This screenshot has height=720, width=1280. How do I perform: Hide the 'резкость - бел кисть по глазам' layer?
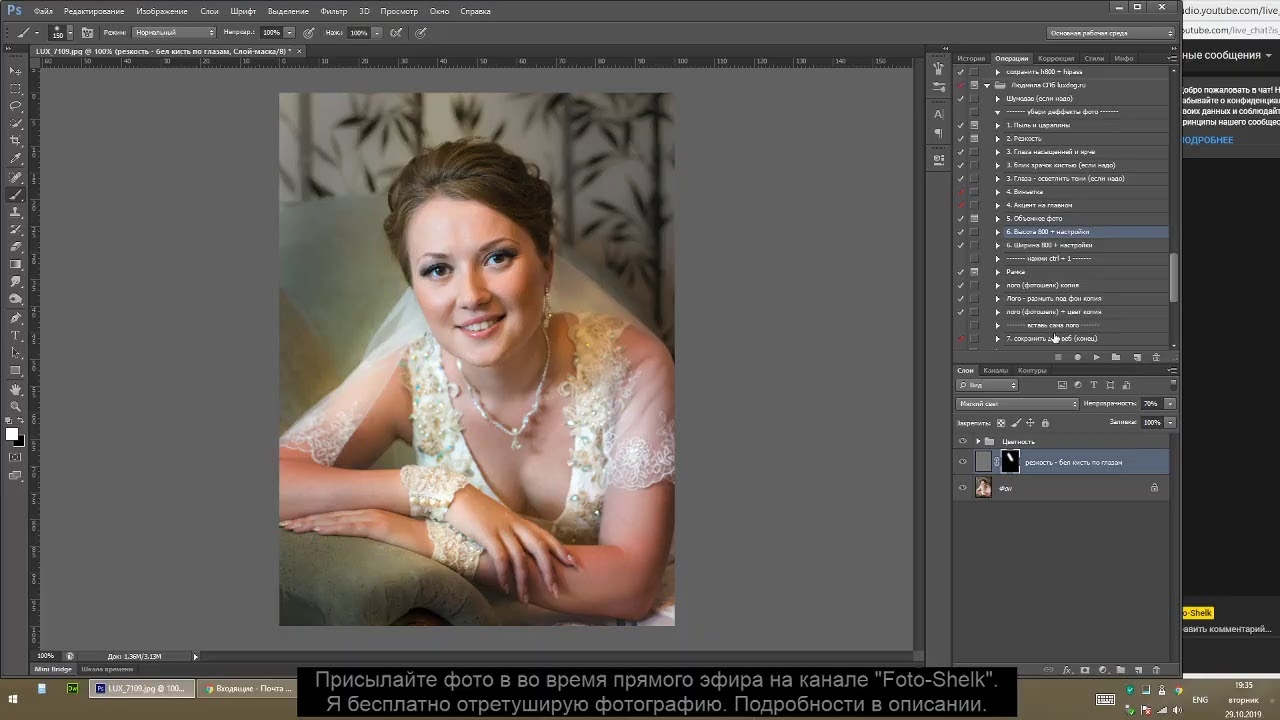pos(963,461)
